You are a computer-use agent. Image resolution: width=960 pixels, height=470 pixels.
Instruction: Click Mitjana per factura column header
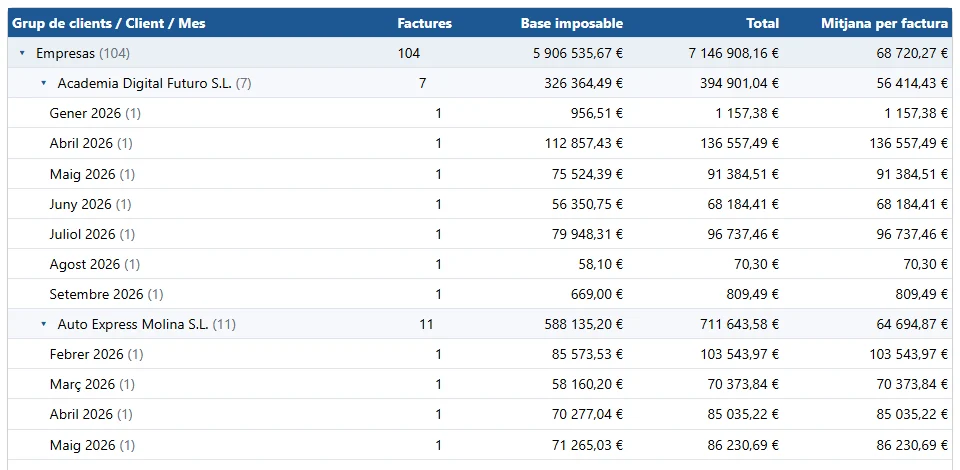(885, 23)
